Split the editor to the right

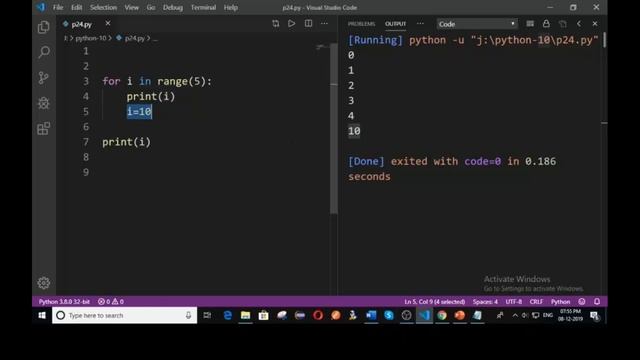coord(308,24)
